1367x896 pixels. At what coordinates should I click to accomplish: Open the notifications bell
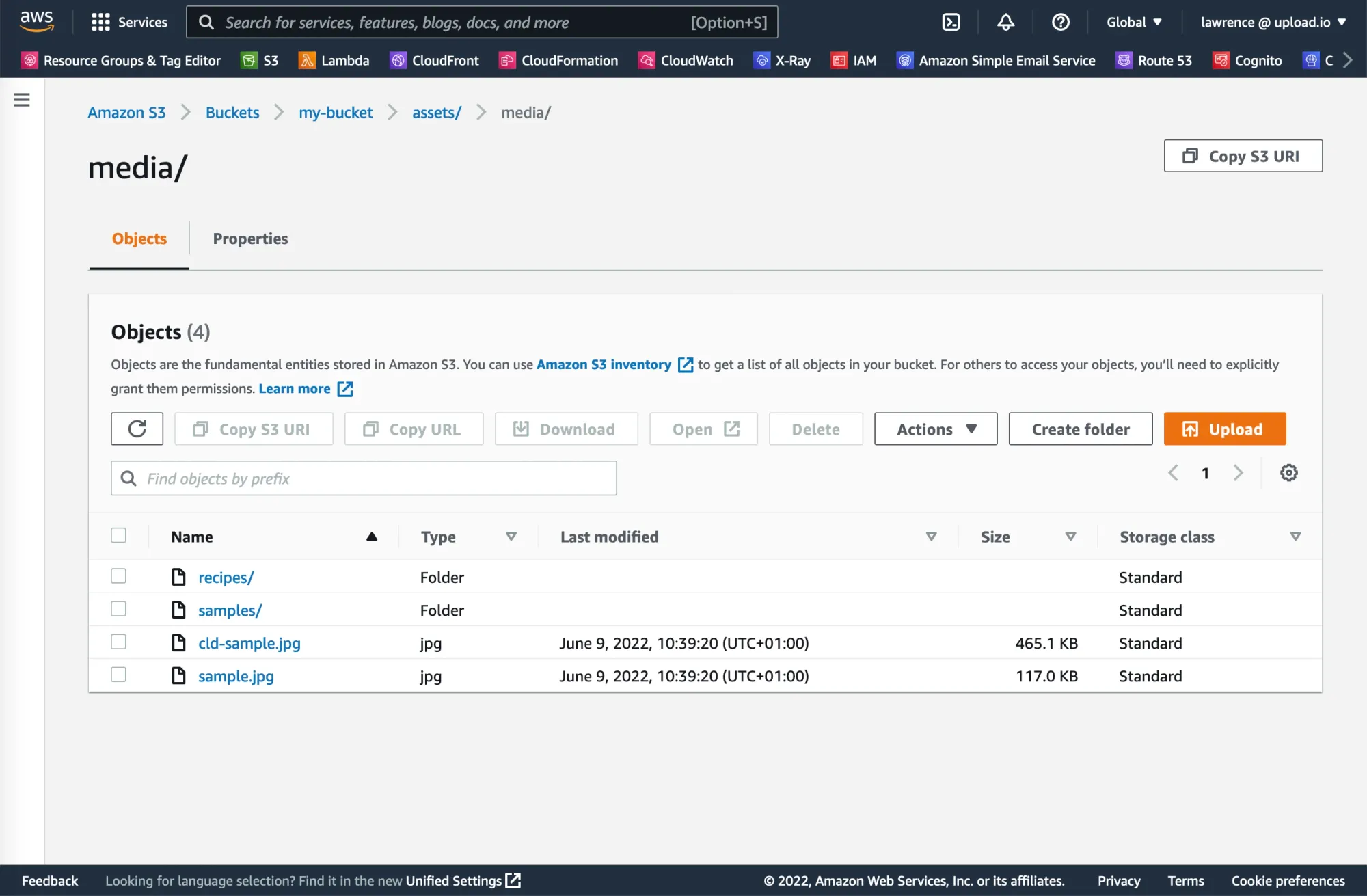(1005, 23)
